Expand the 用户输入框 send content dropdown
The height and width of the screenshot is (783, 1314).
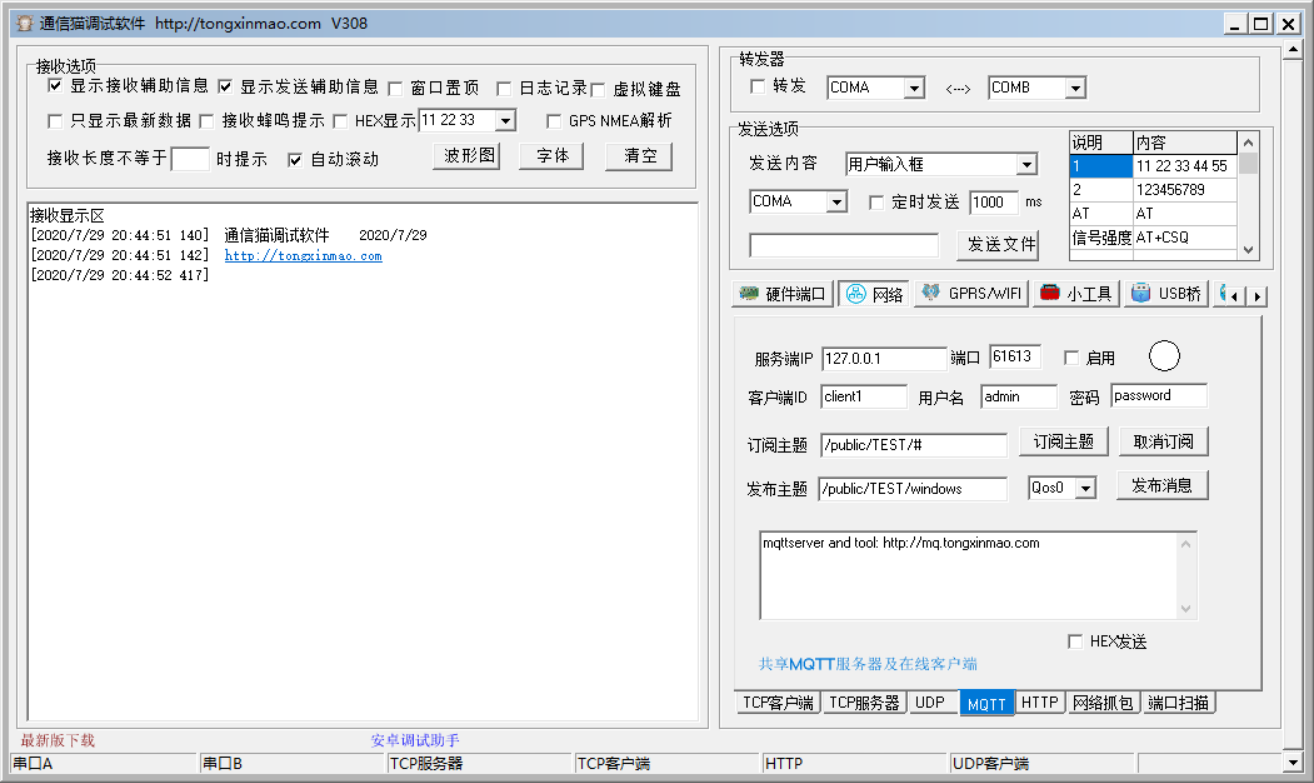tap(940, 163)
